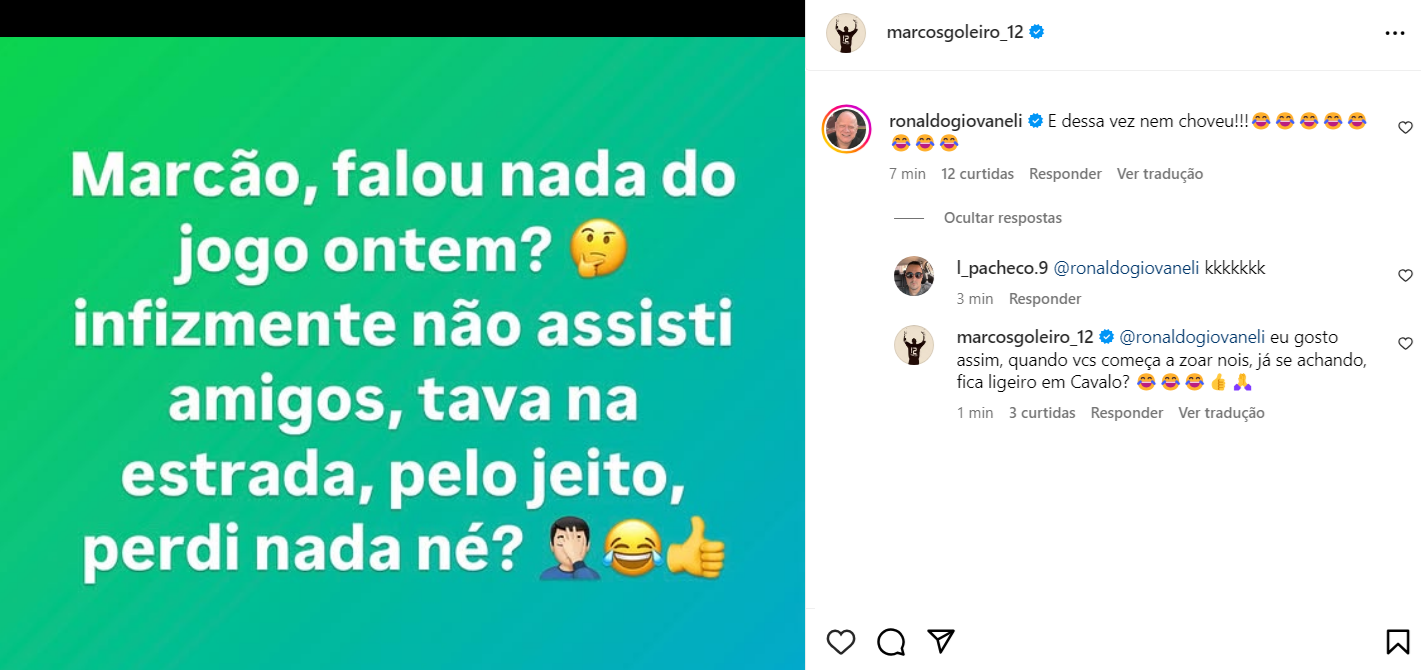The image size is (1421, 670).
Task: Save post with bookmark icon
Action: click(x=1397, y=641)
